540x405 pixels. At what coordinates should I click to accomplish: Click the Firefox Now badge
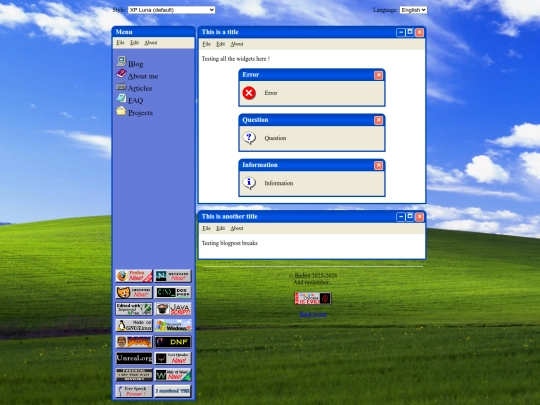[x=134, y=276]
